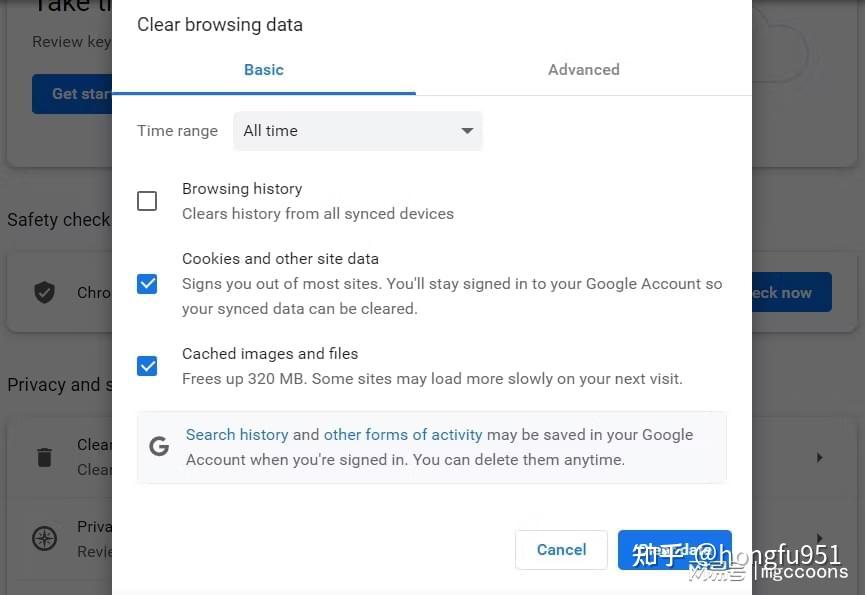
Task: Open the Time range dropdown
Action: pyautogui.click(x=357, y=131)
